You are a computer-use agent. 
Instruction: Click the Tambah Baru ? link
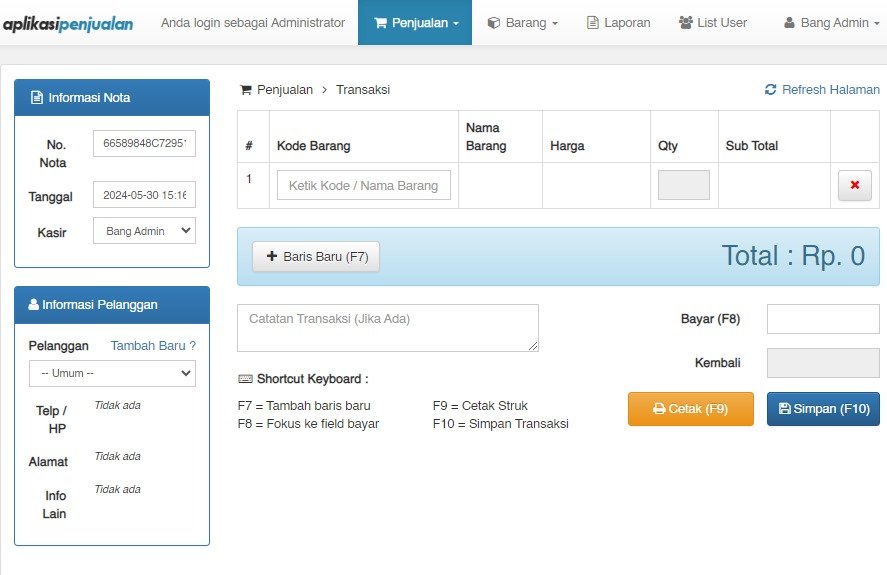click(153, 346)
